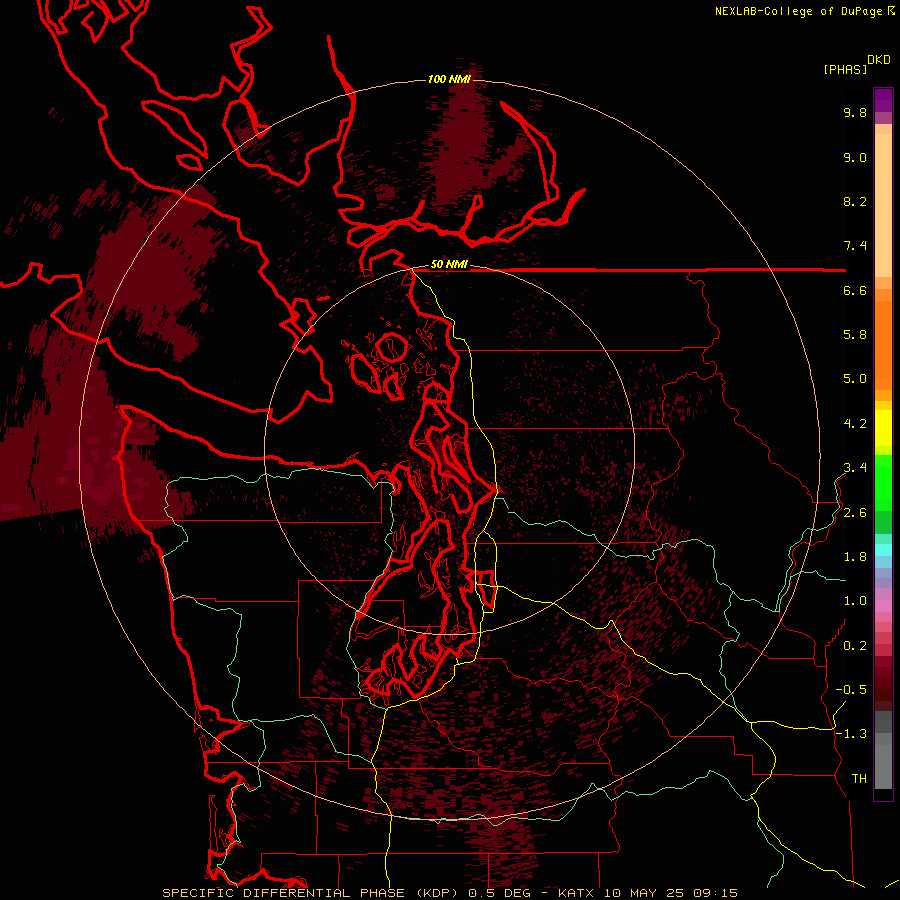Click the 9.0 legend value
The width and height of the screenshot is (900, 900).
click(x=855, y=157)
